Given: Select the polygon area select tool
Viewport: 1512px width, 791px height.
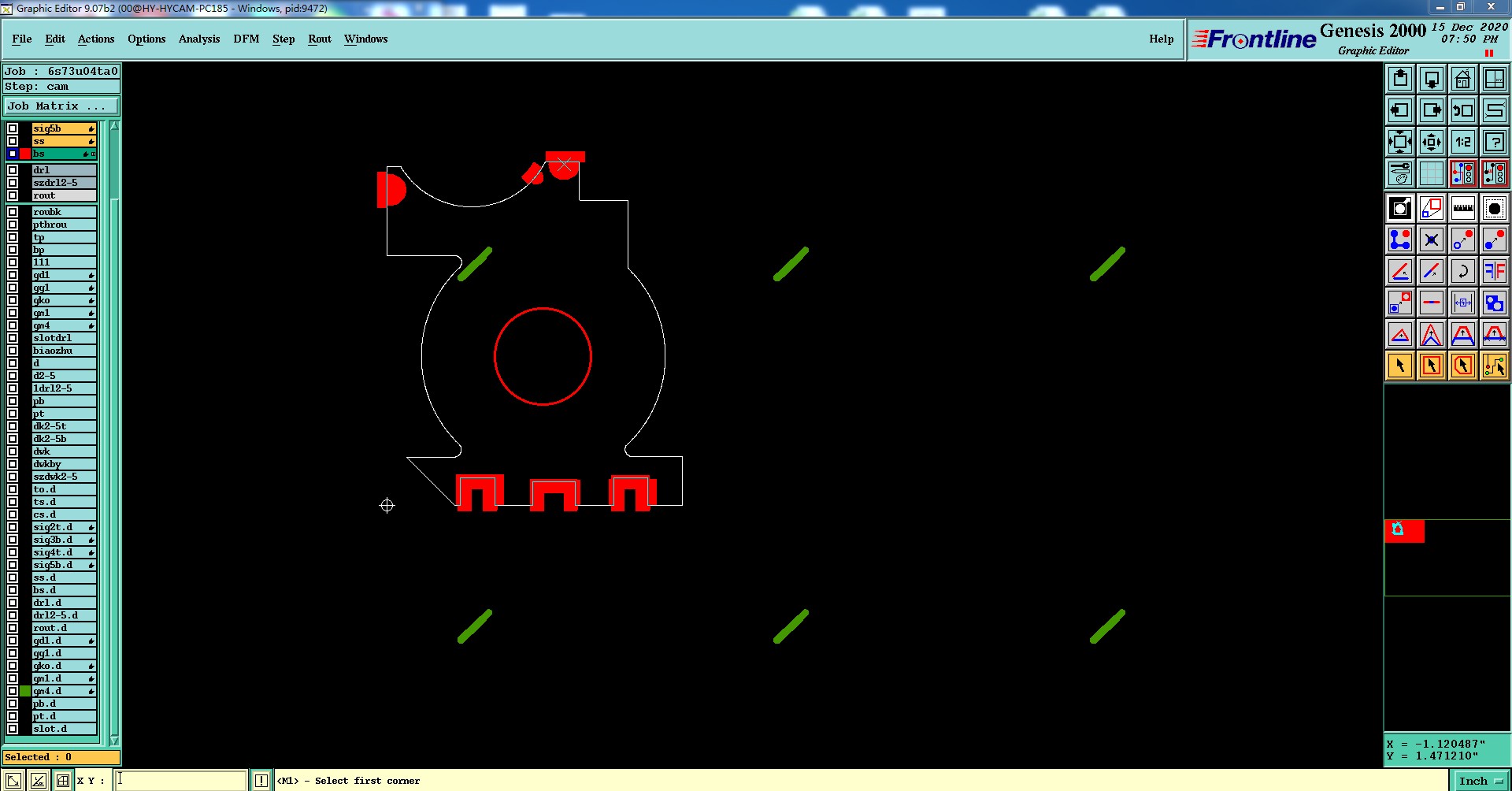Looking at the screenshot, I should coord(1463,366).
